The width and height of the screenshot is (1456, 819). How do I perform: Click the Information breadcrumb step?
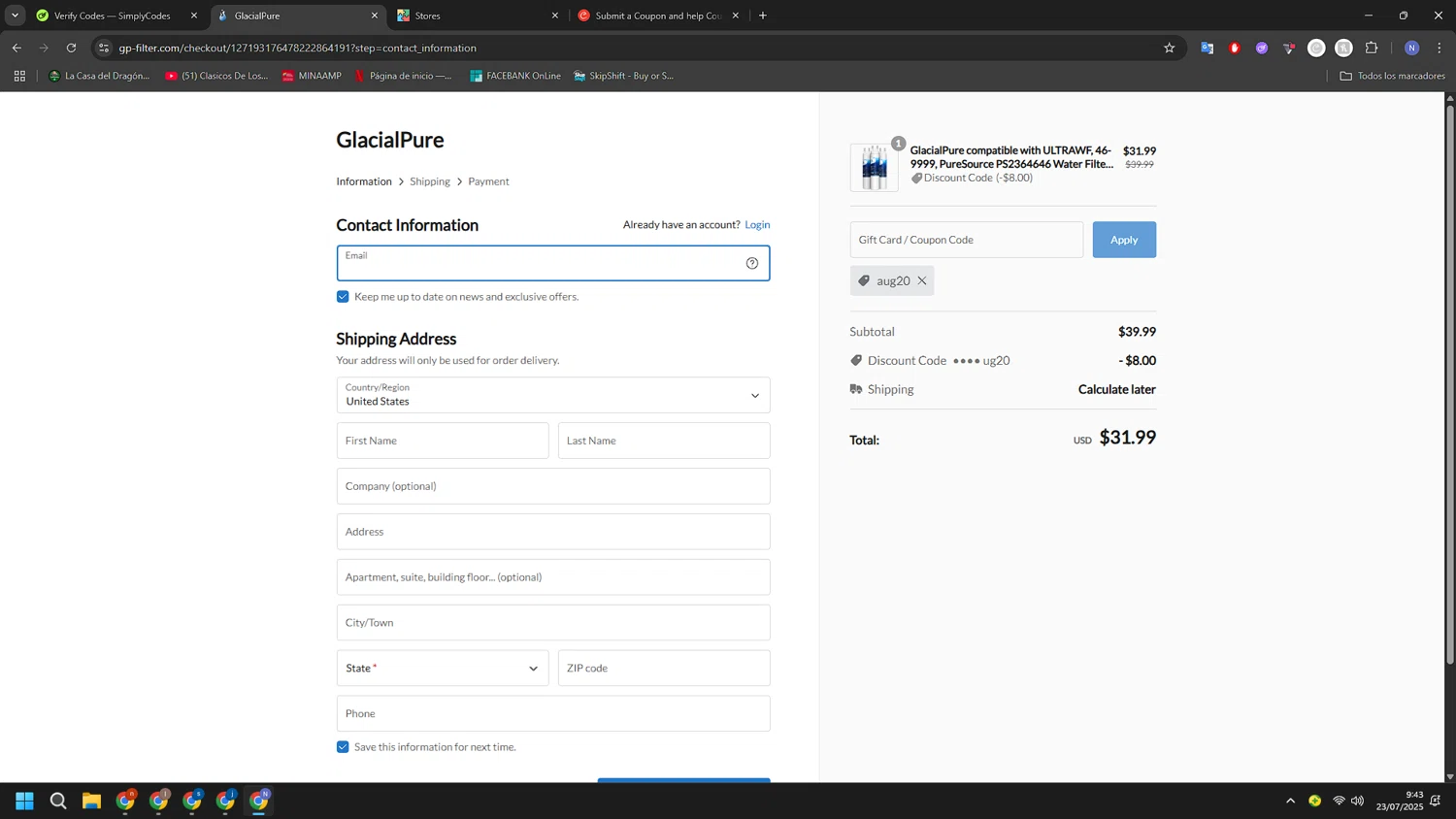pyautogui.click(x=364, y=181)
